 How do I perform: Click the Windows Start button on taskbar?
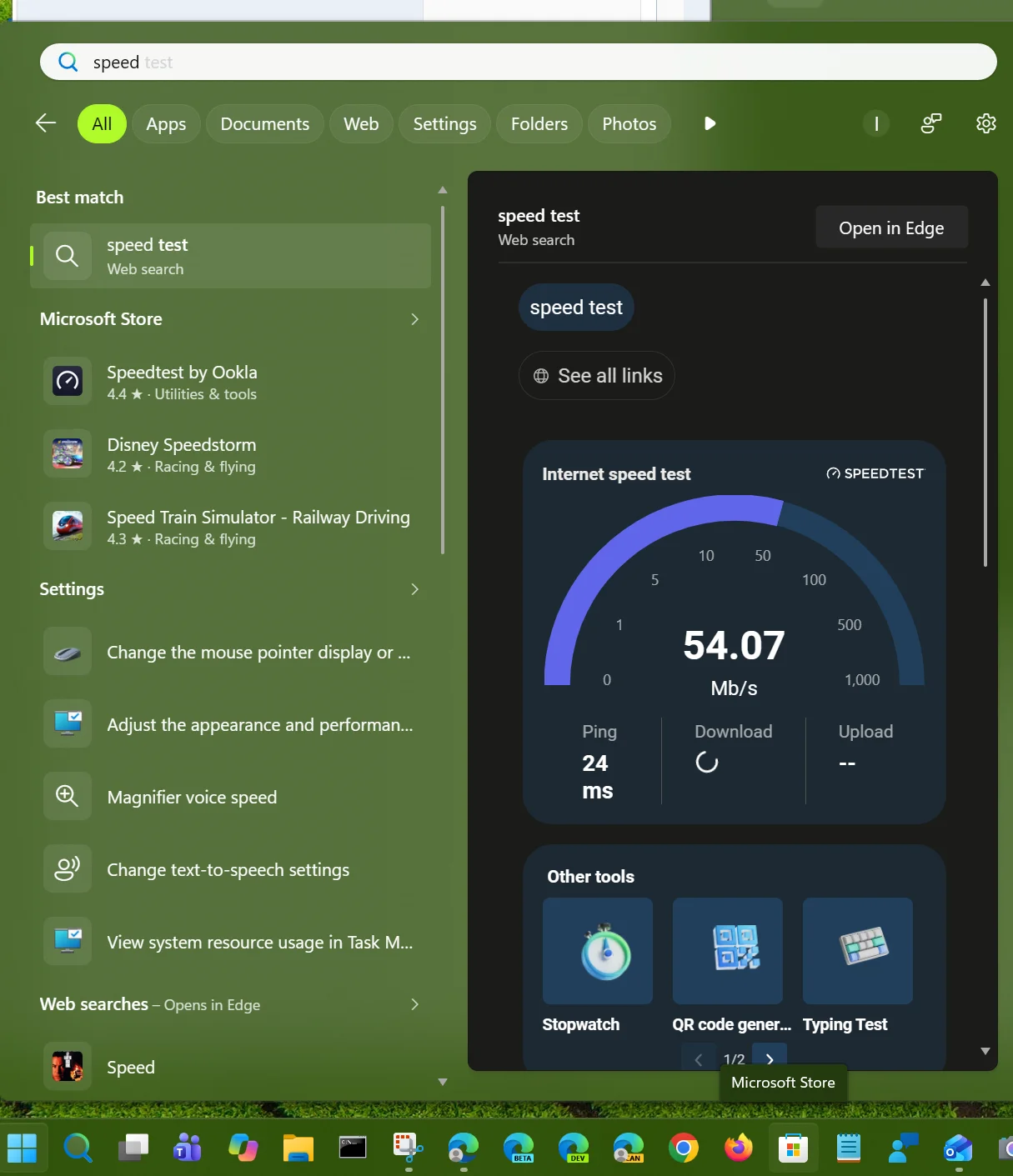[x=23, y=1148]
